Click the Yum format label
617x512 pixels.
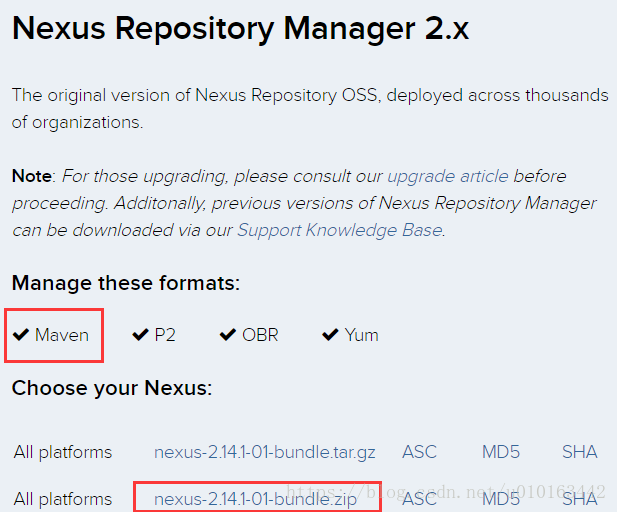pos(361,335)
